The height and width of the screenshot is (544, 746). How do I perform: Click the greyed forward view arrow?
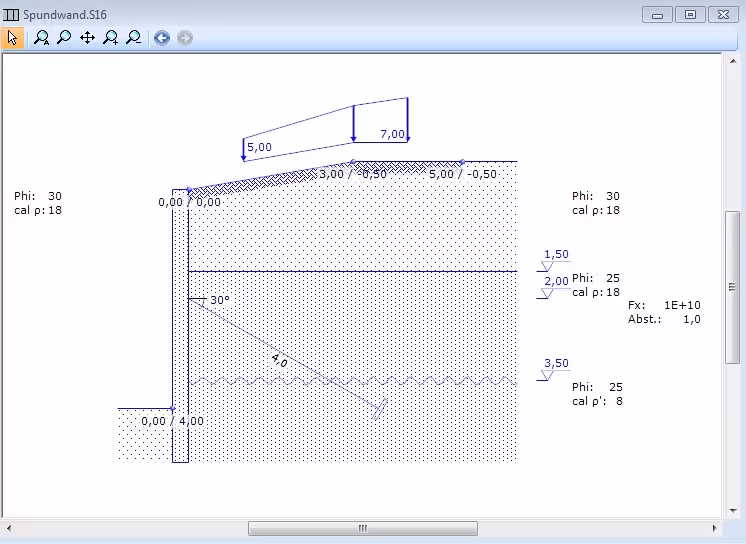click(185, 38)
